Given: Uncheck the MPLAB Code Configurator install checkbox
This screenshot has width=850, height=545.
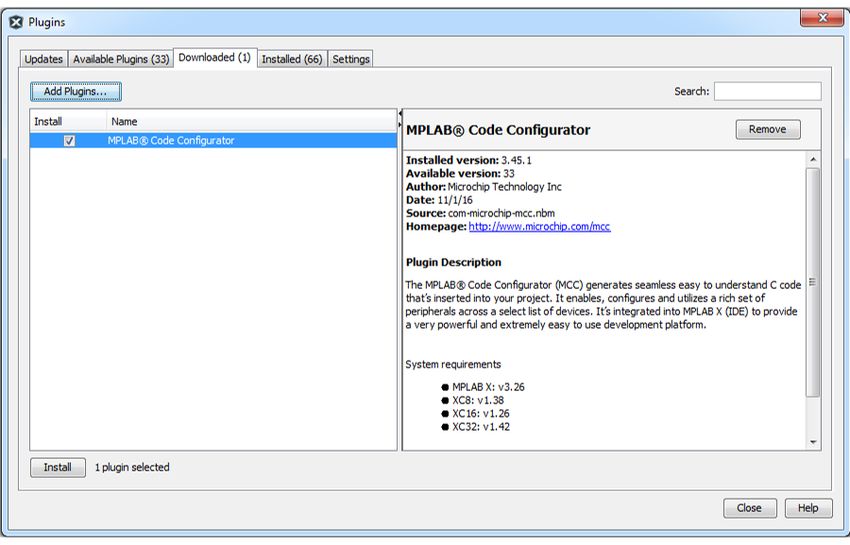Looking at the screenshot, I should point(69,141).
